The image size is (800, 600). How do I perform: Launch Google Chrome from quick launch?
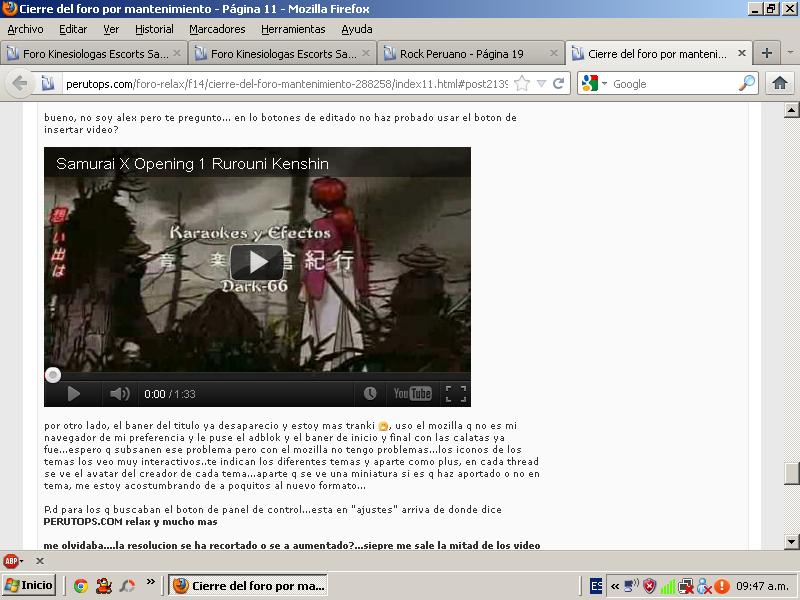(x=80, y=585)
